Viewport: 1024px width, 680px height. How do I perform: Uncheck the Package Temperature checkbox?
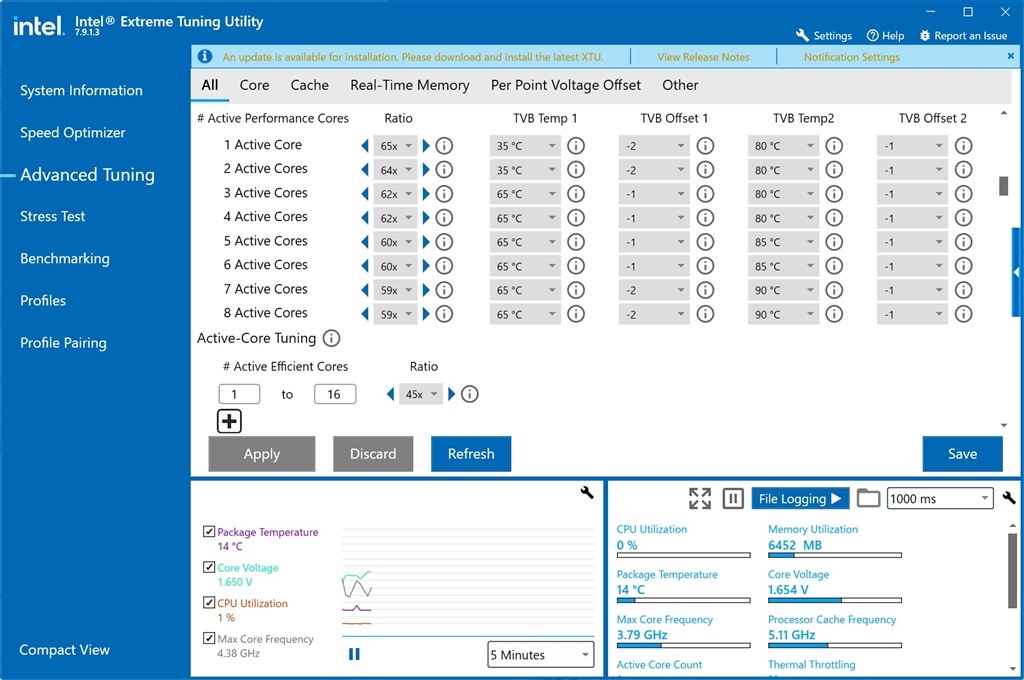pos(209,532)
